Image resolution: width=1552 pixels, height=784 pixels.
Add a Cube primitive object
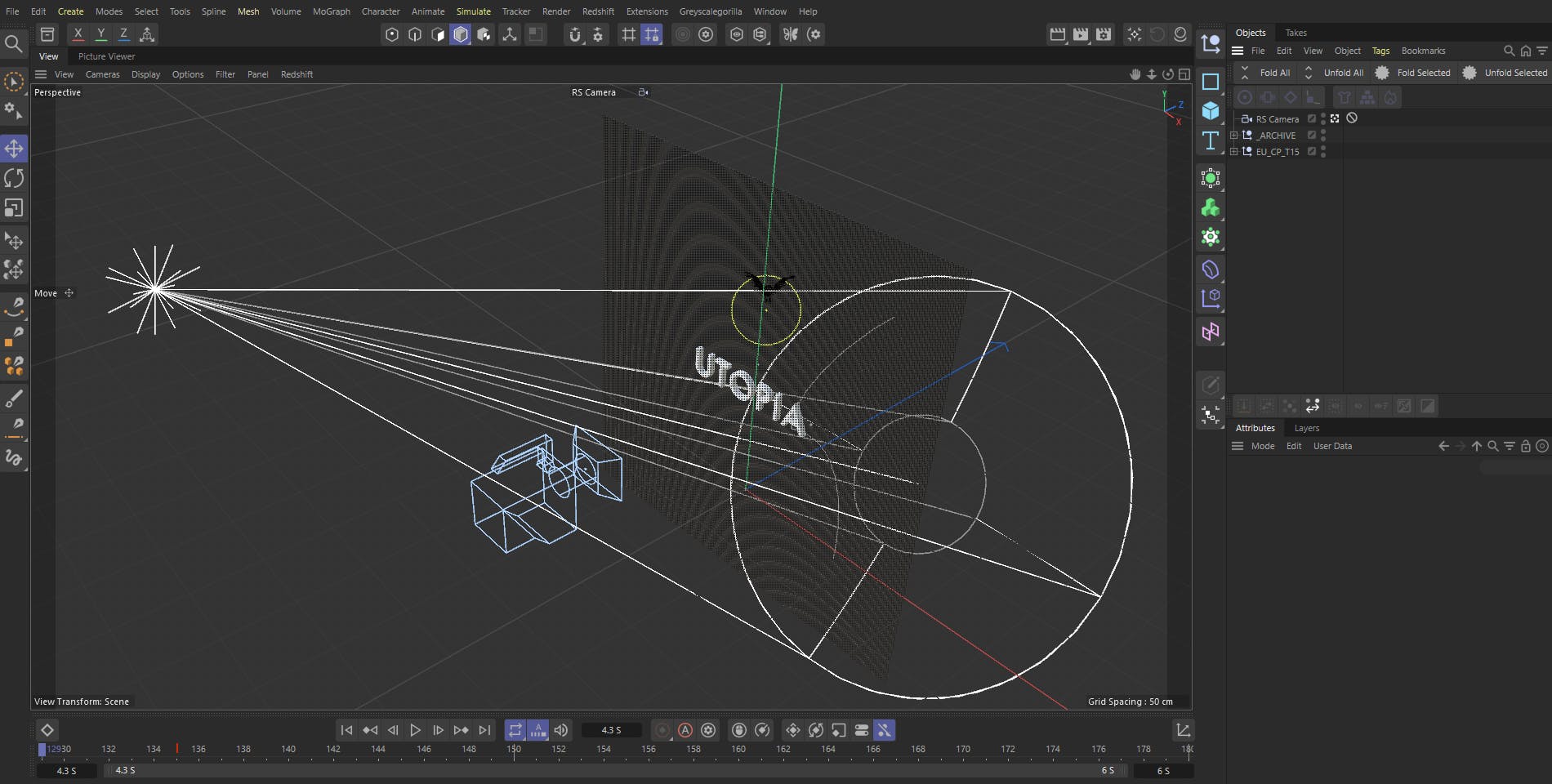(1211, 111)
